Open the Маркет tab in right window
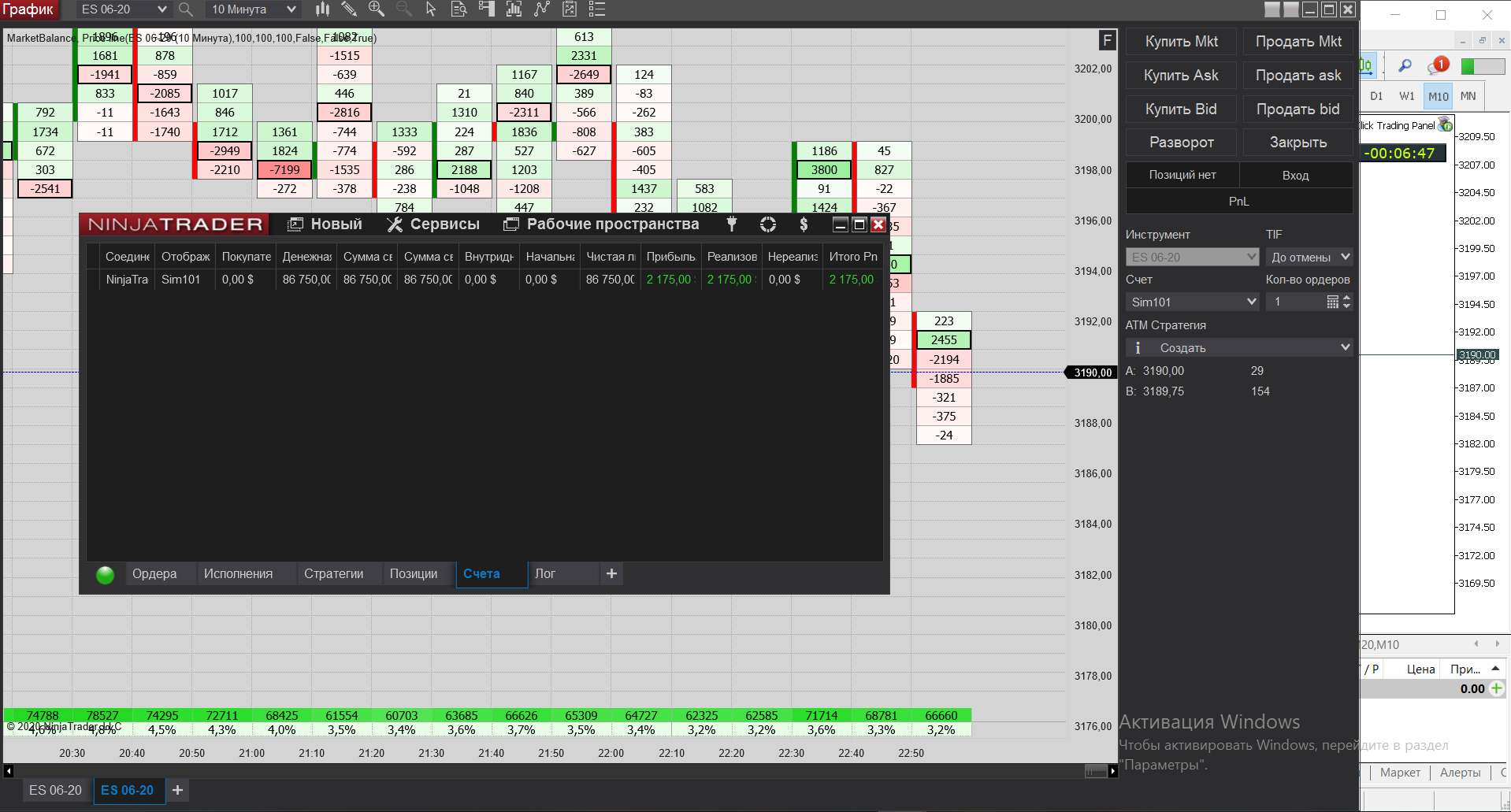 pyautogui.click(x=1400, y=773)
